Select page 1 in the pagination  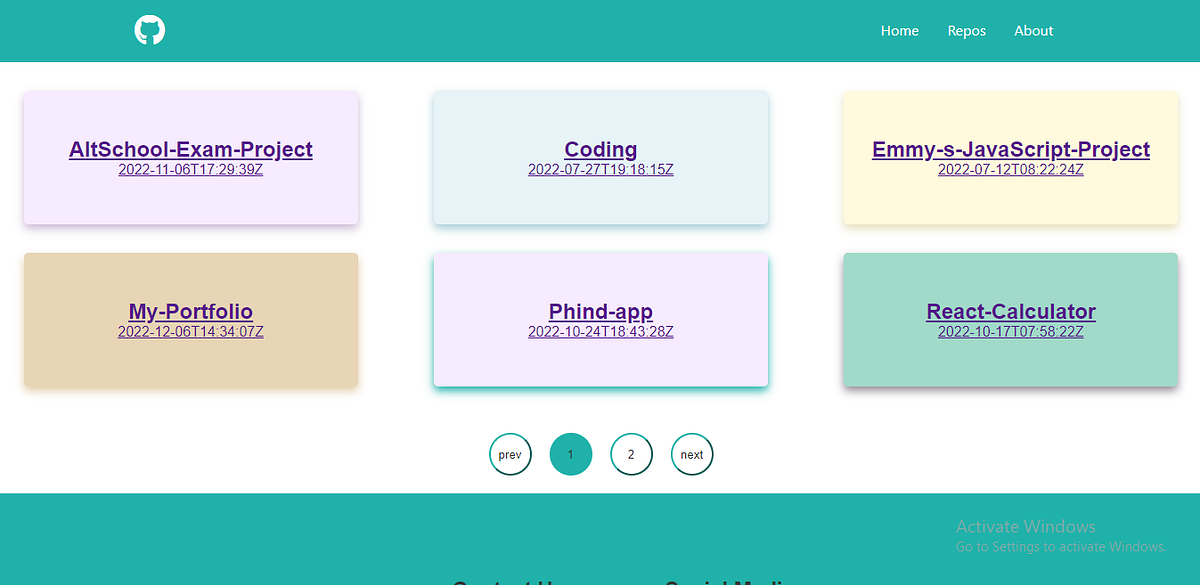click(x=571, y=454)
